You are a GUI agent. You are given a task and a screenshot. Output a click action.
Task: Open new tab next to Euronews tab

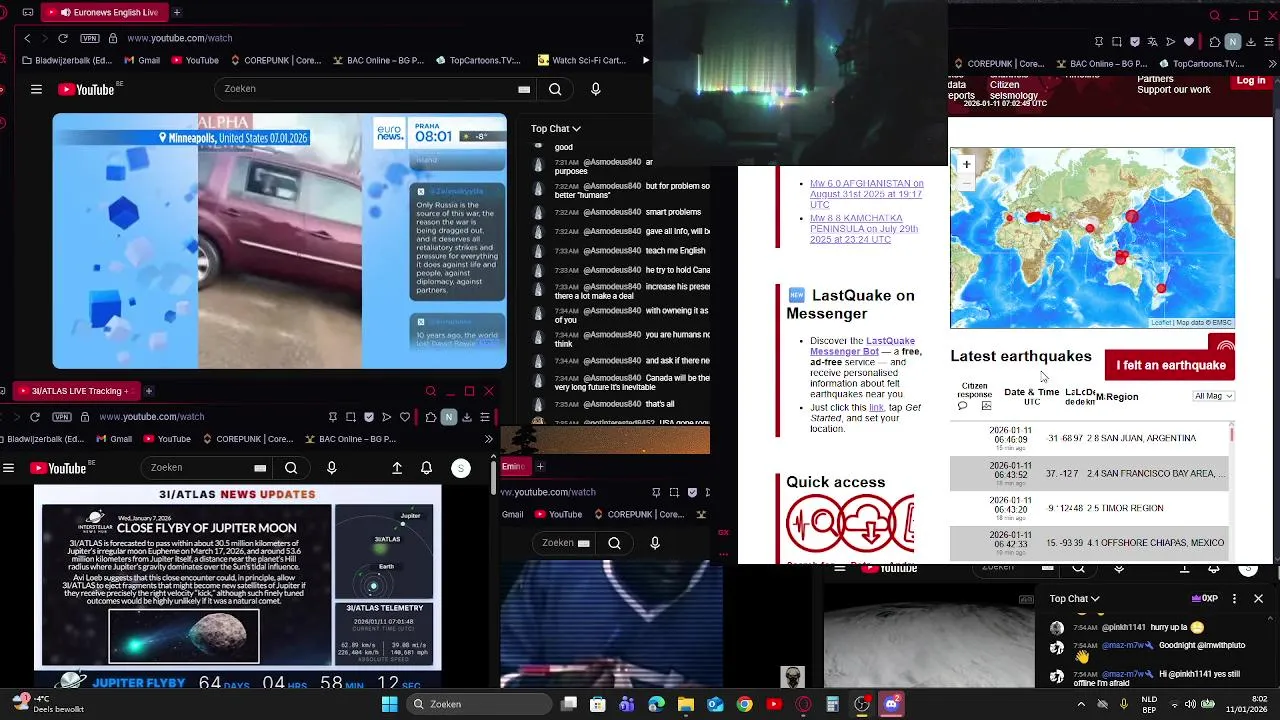coord(177,12)
